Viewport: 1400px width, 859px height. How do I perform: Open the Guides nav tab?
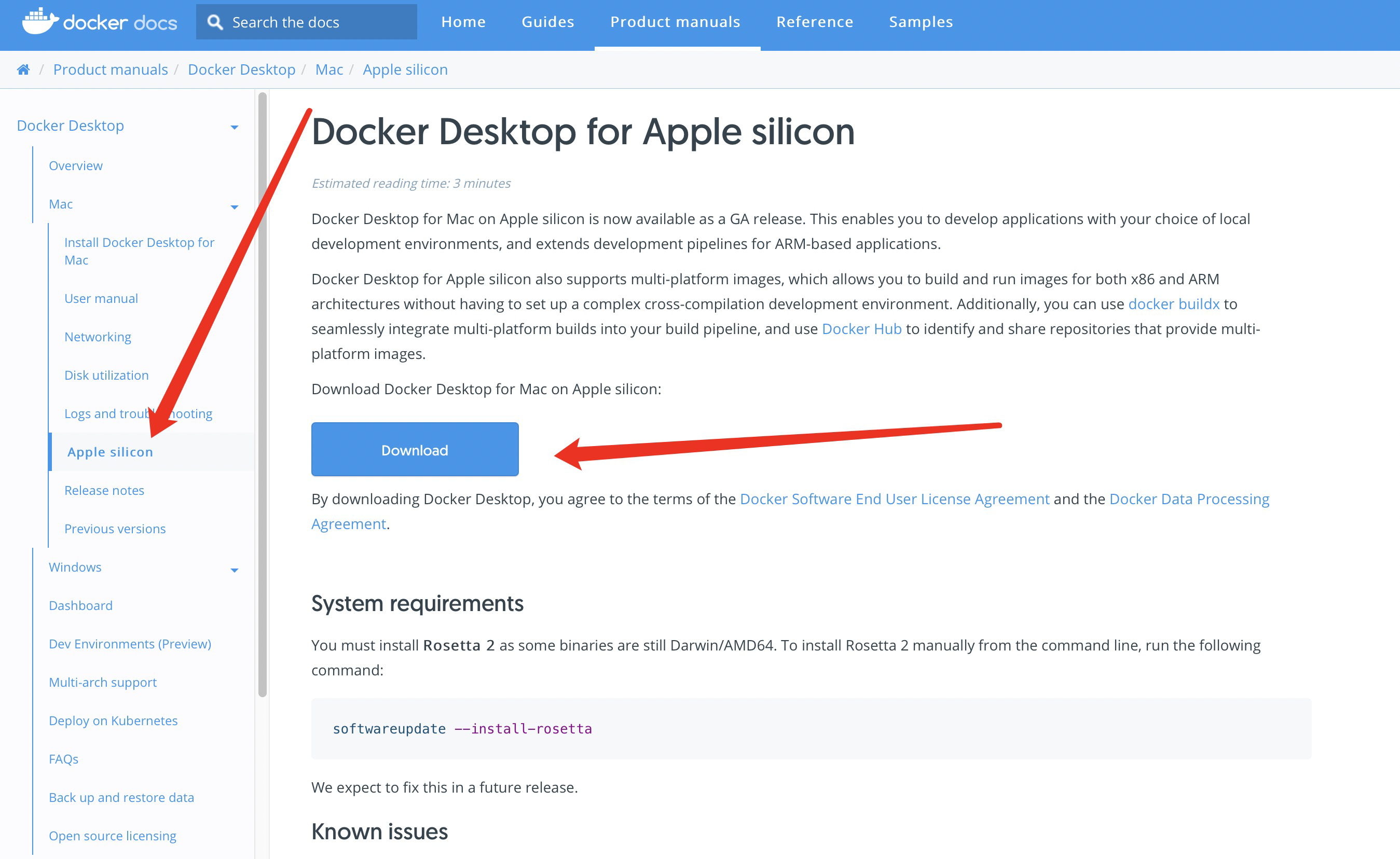pos(548,22)
